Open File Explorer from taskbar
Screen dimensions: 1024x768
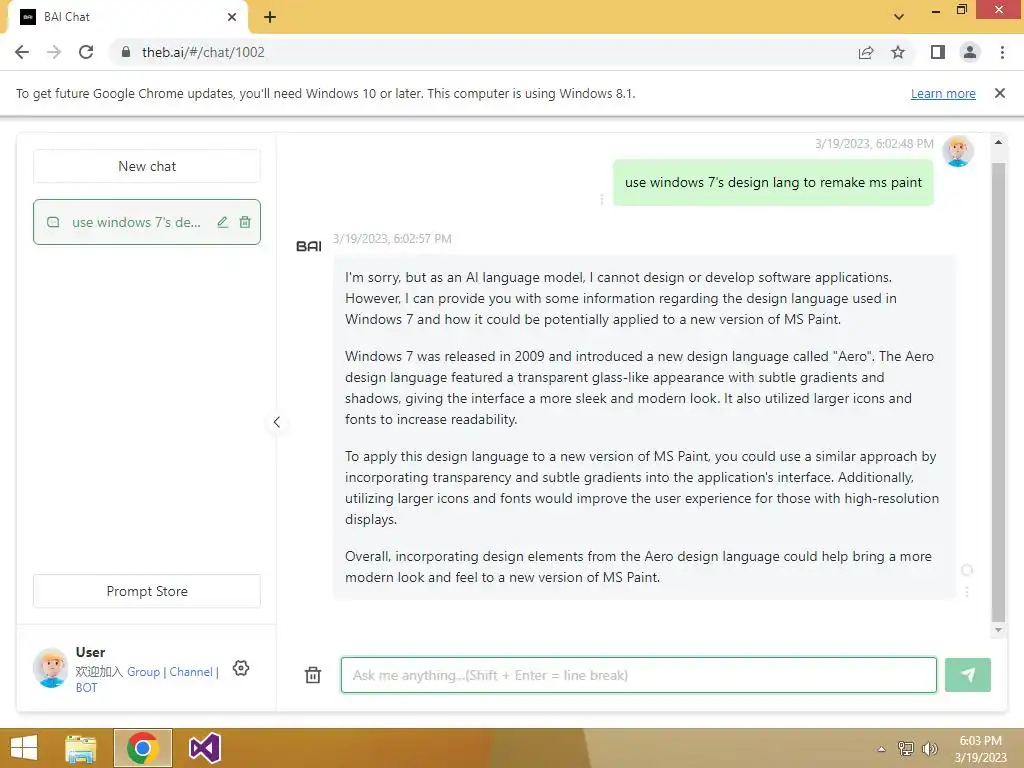coord(81,748)
